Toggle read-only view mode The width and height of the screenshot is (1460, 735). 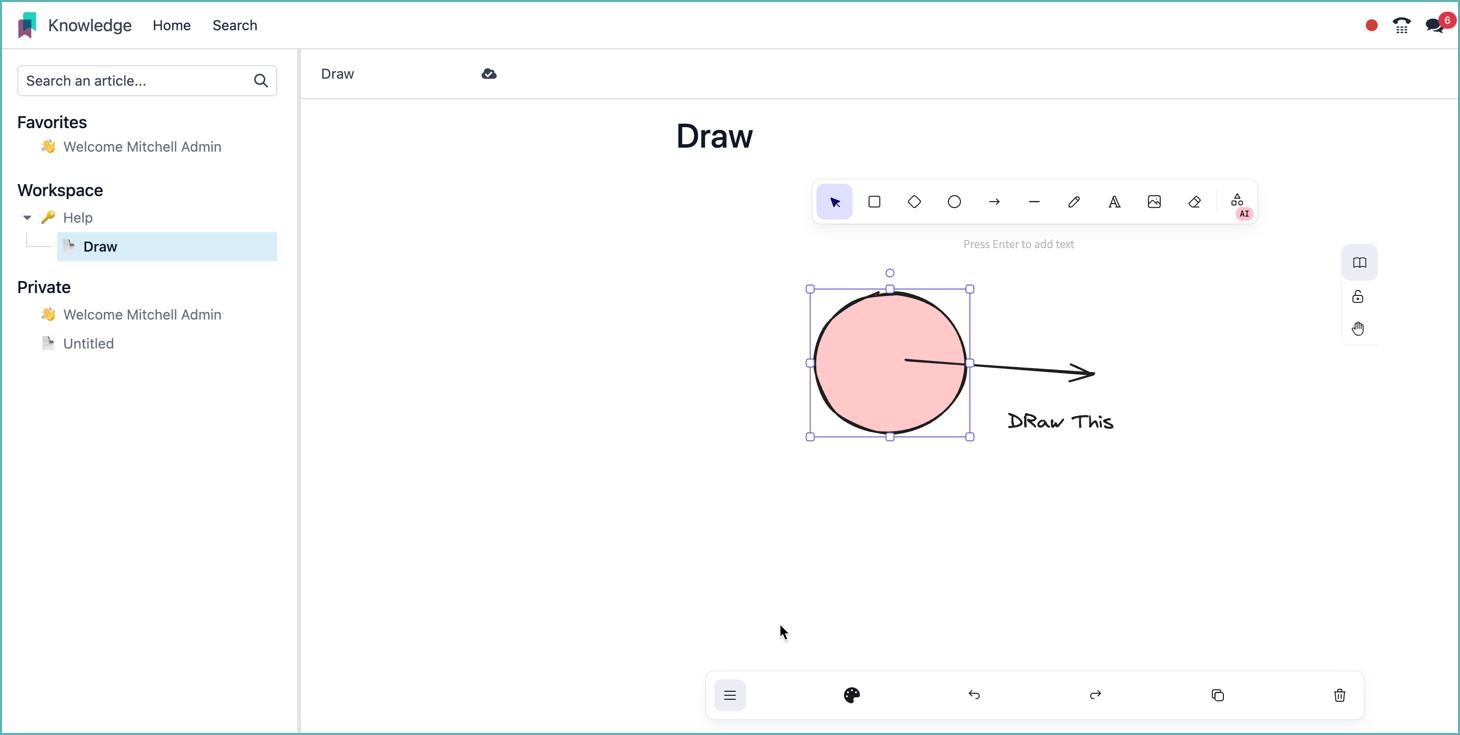1358,262
